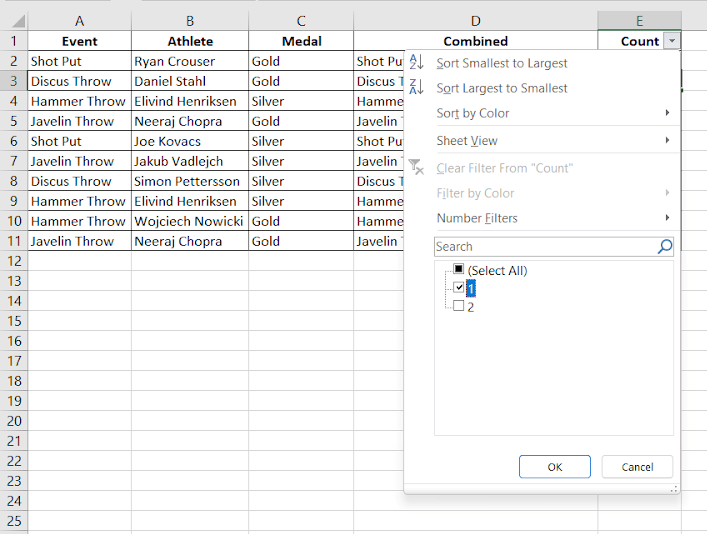Dismiss the filter menu with Cancel

(637, 467)
